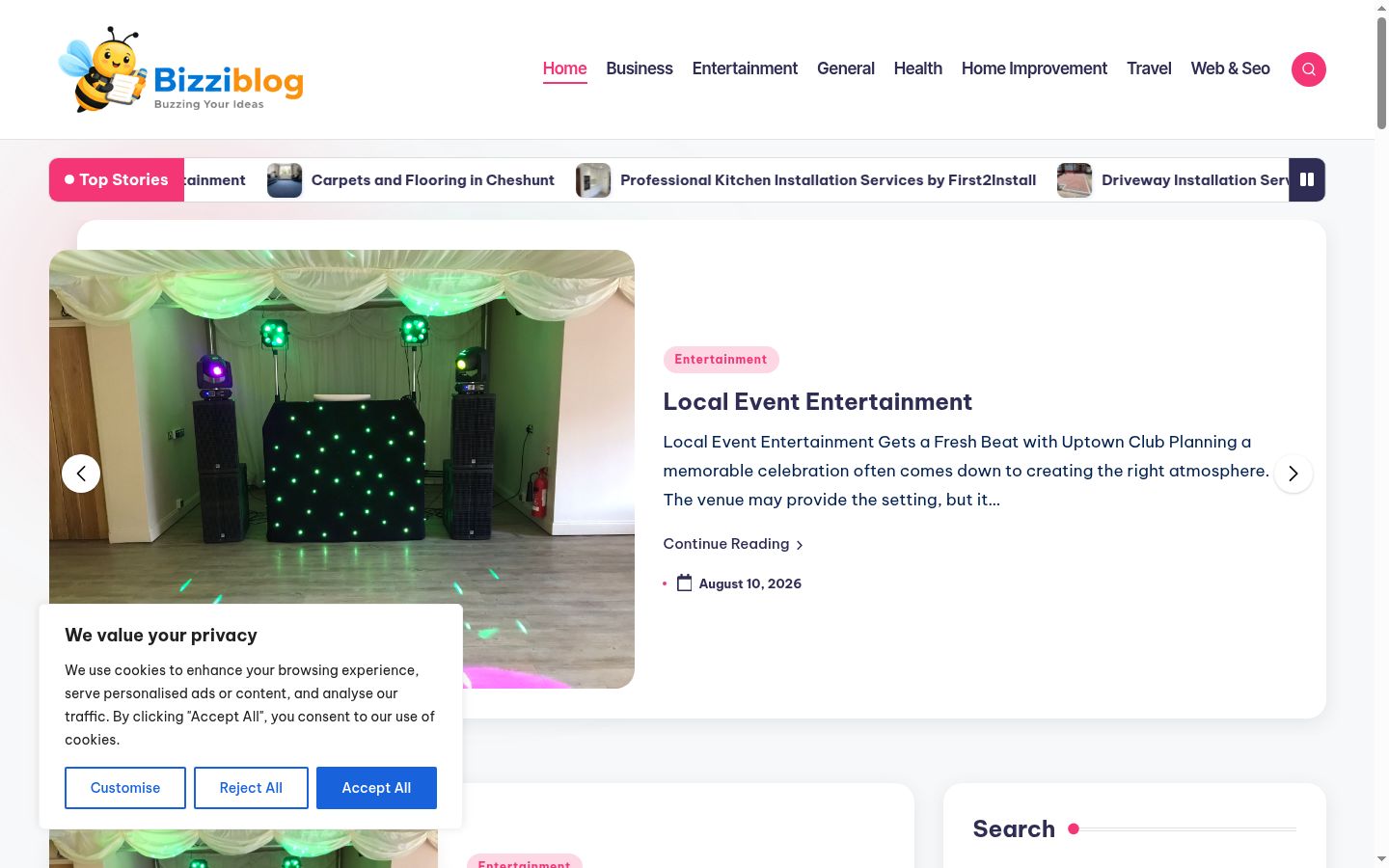
Task: Click the calendar icon beside August 10, 2026
Action: [x=684, y=583]
